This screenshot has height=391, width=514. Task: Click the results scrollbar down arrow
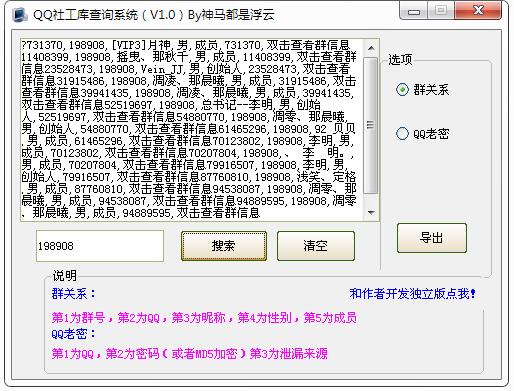(371, 212)
